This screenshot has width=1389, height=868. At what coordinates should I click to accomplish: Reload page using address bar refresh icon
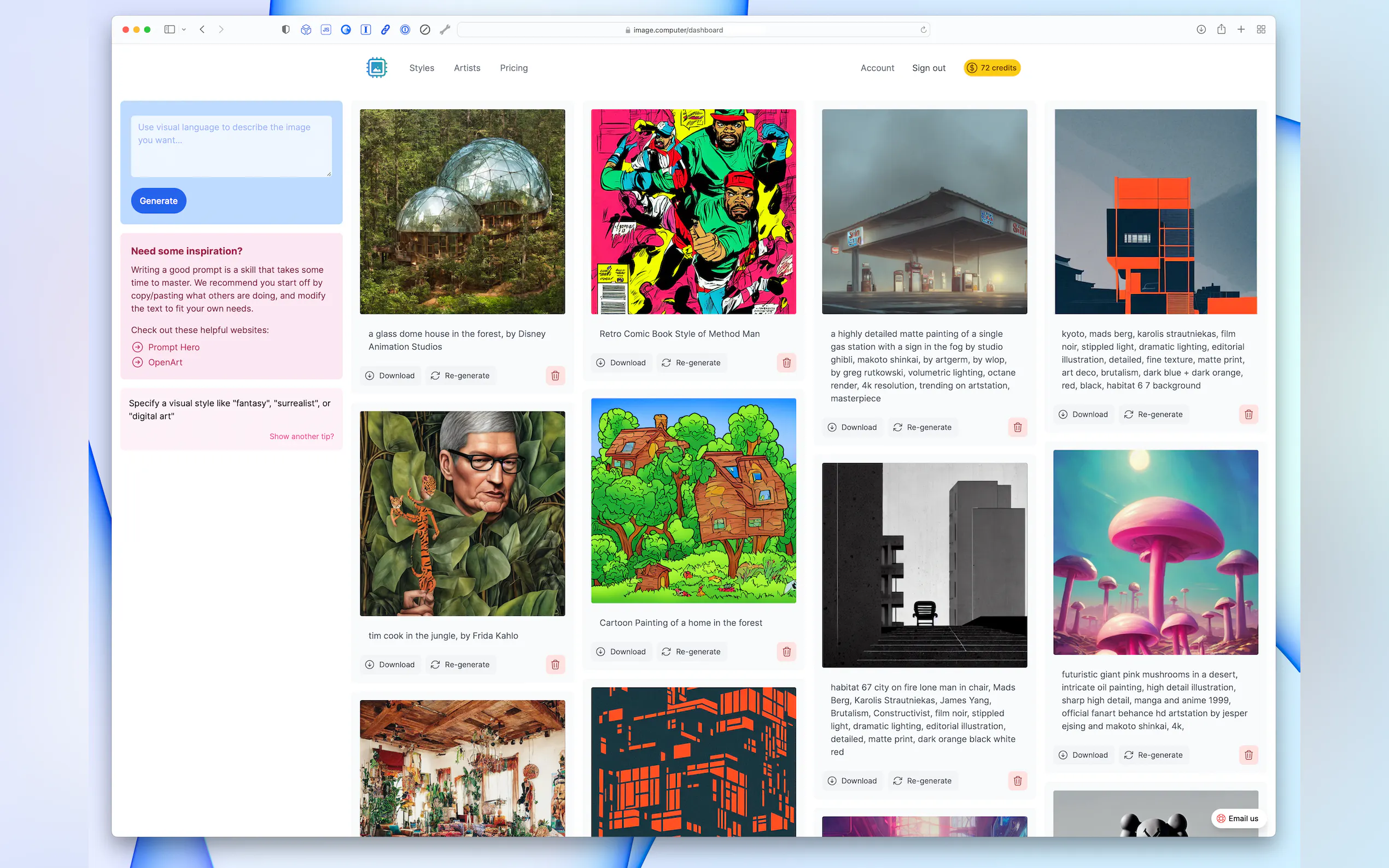(923, 30)
